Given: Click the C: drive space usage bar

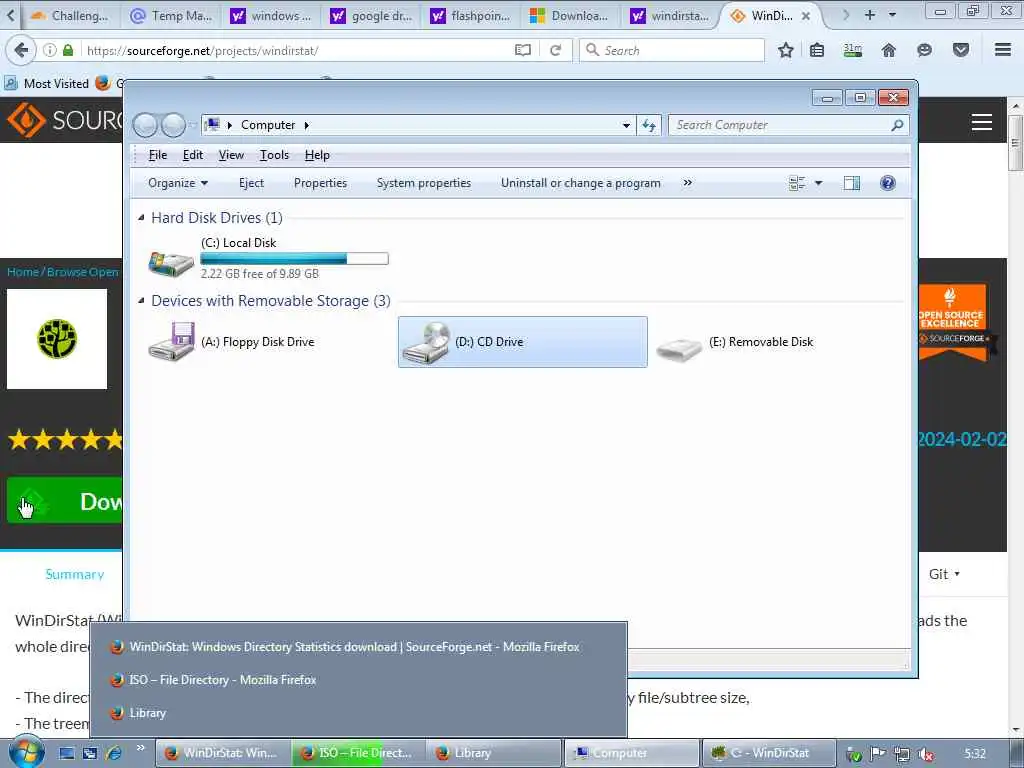Looking at the screenshot, I should click(295, 259).
